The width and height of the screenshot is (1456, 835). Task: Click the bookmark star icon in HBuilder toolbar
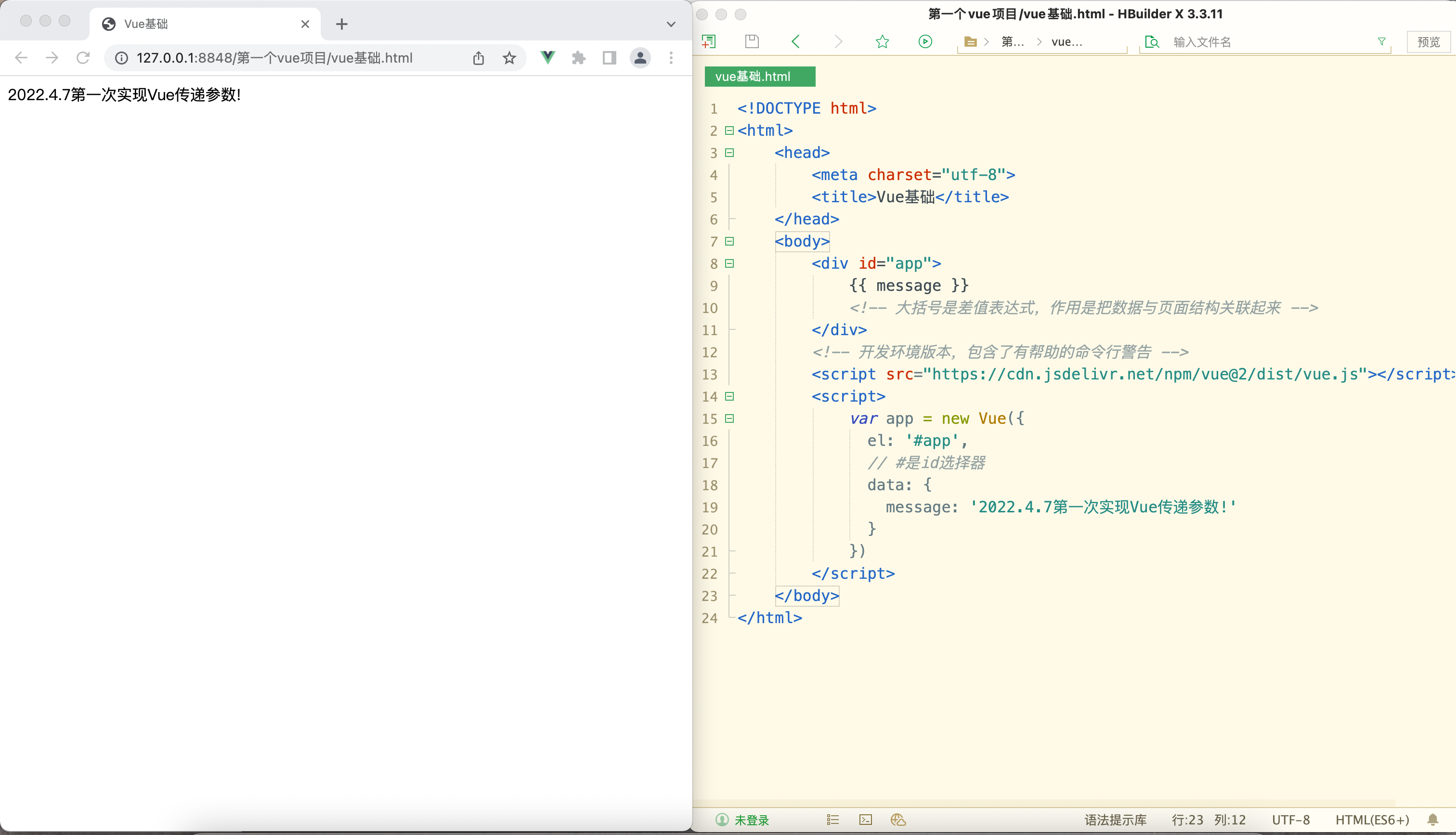point(882,41)
